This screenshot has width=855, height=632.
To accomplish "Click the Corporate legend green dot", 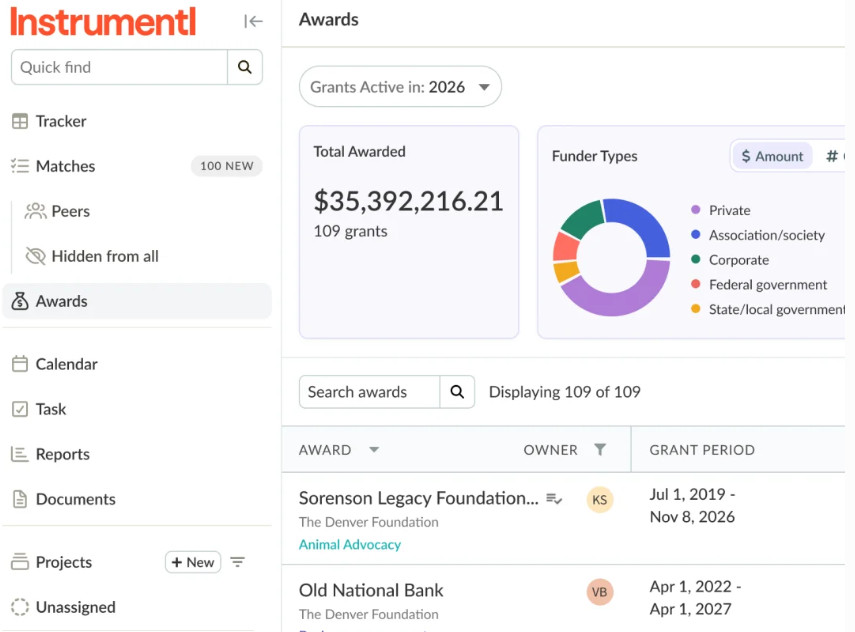I will tap(695, 259).
